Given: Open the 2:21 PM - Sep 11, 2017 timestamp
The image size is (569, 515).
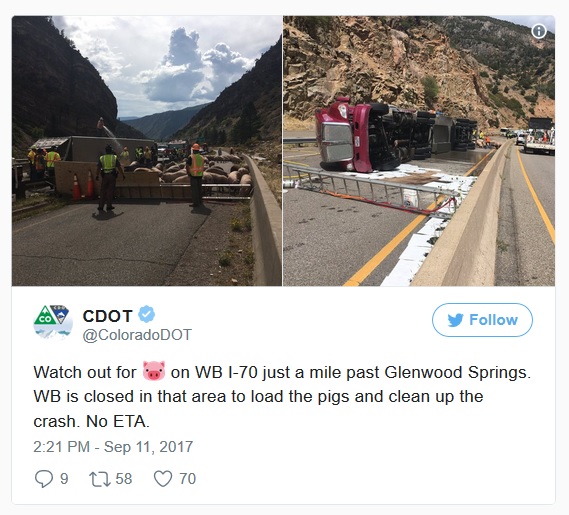Looking at the screenshot, I should click(x=113, y=446).
